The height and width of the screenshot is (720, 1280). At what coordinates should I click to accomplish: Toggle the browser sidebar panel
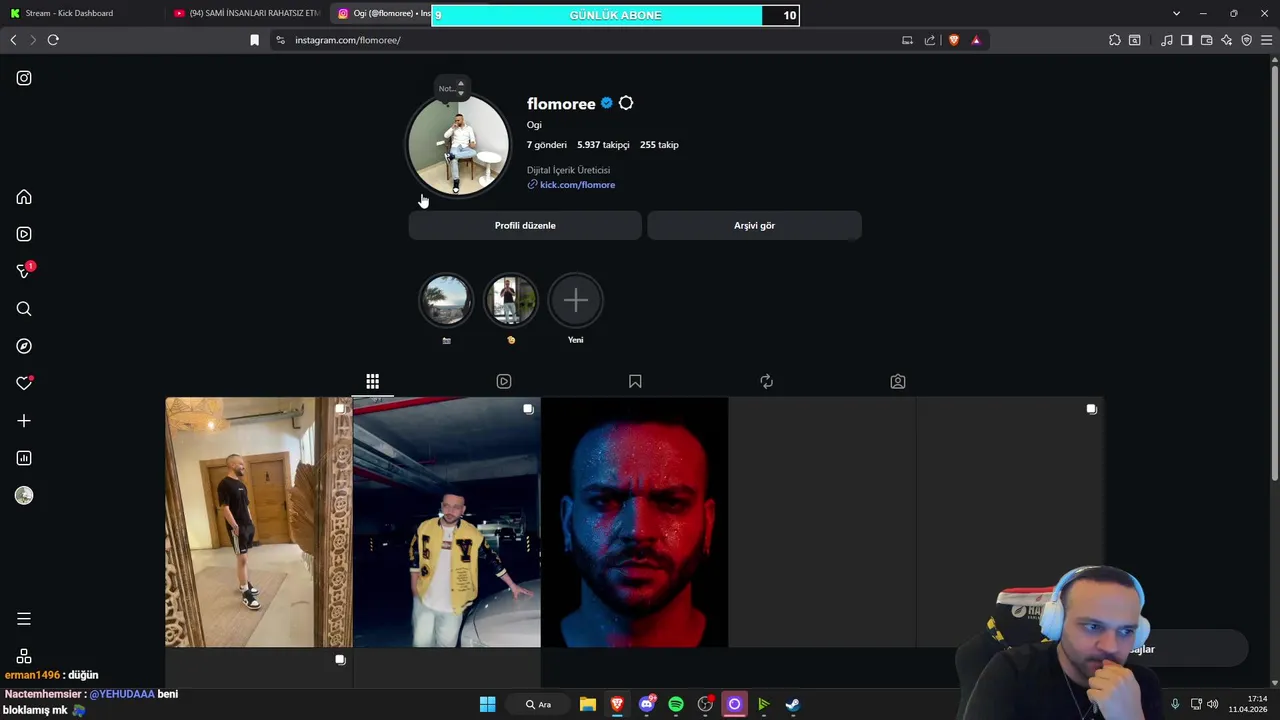(x=1186, y=40)
